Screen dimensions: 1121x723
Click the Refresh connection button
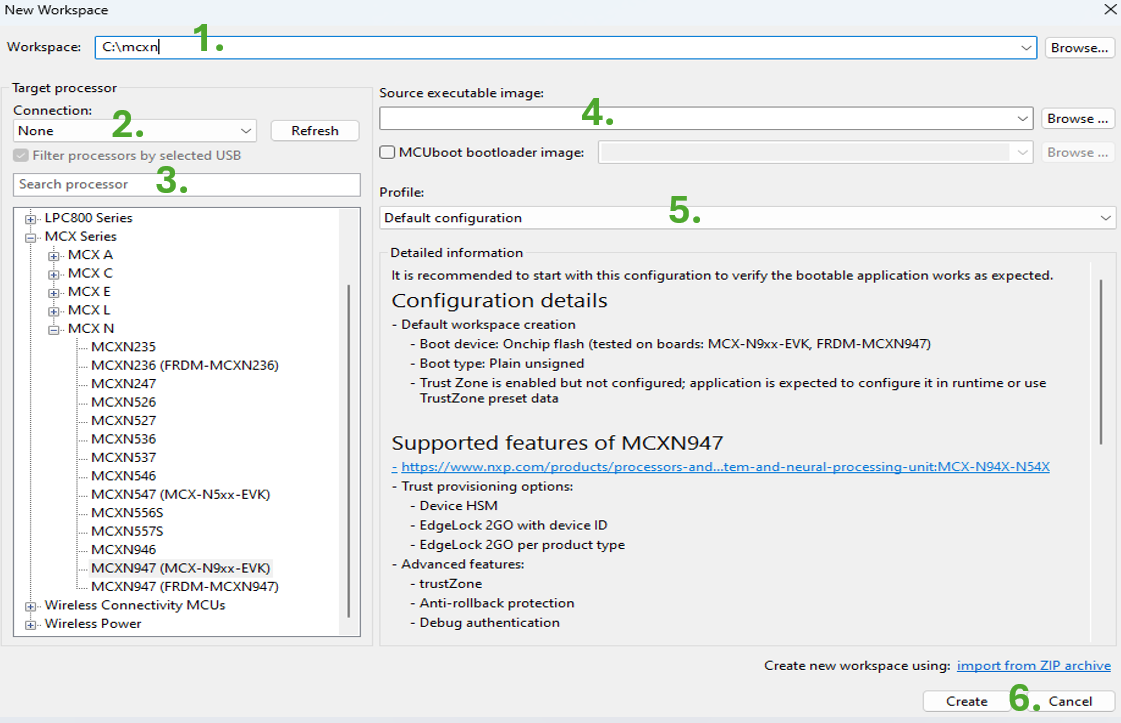click(314, 131)
